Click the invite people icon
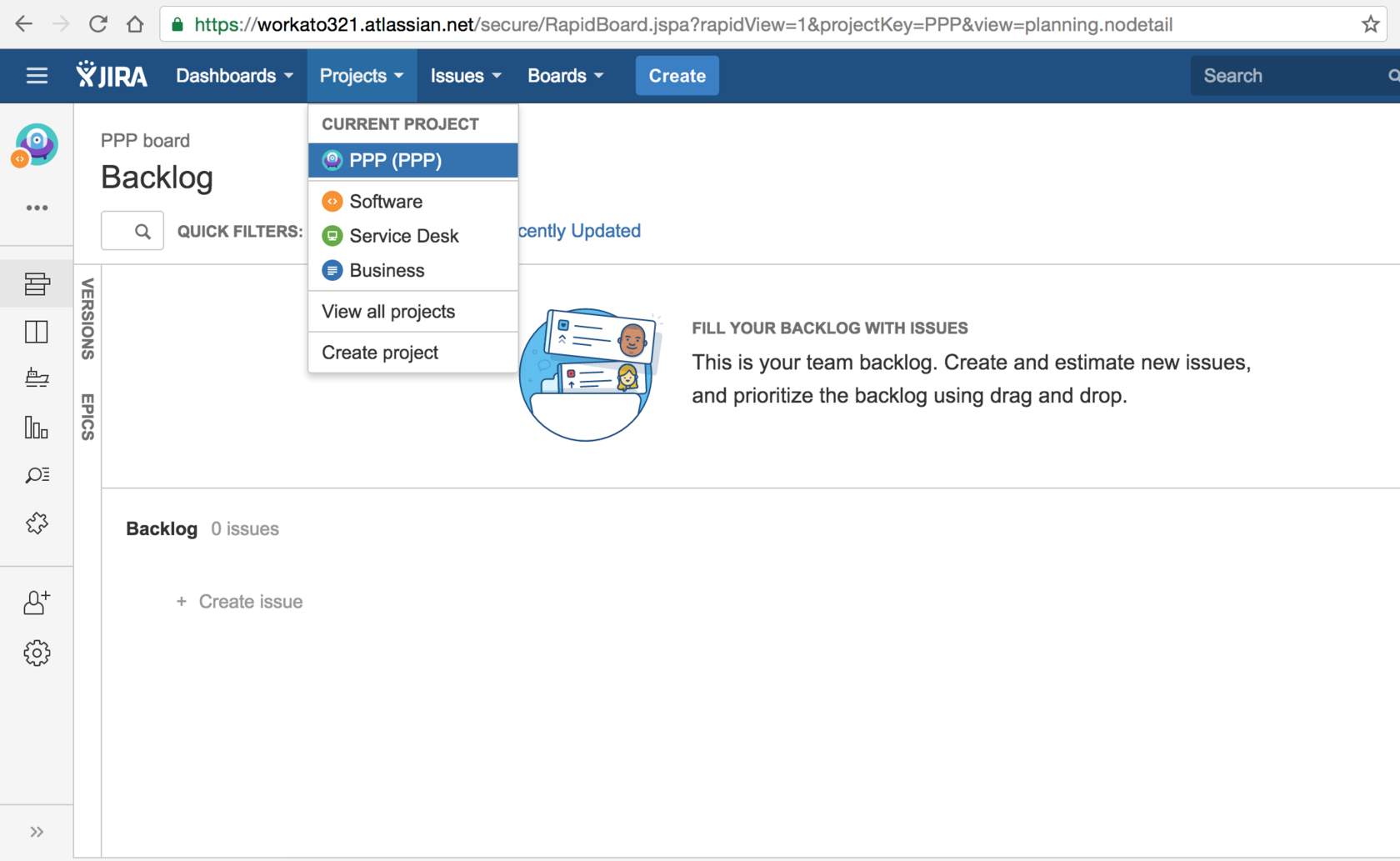Image resolution: width=1400 pixels, height=861 pixels. tap(37, 602)
